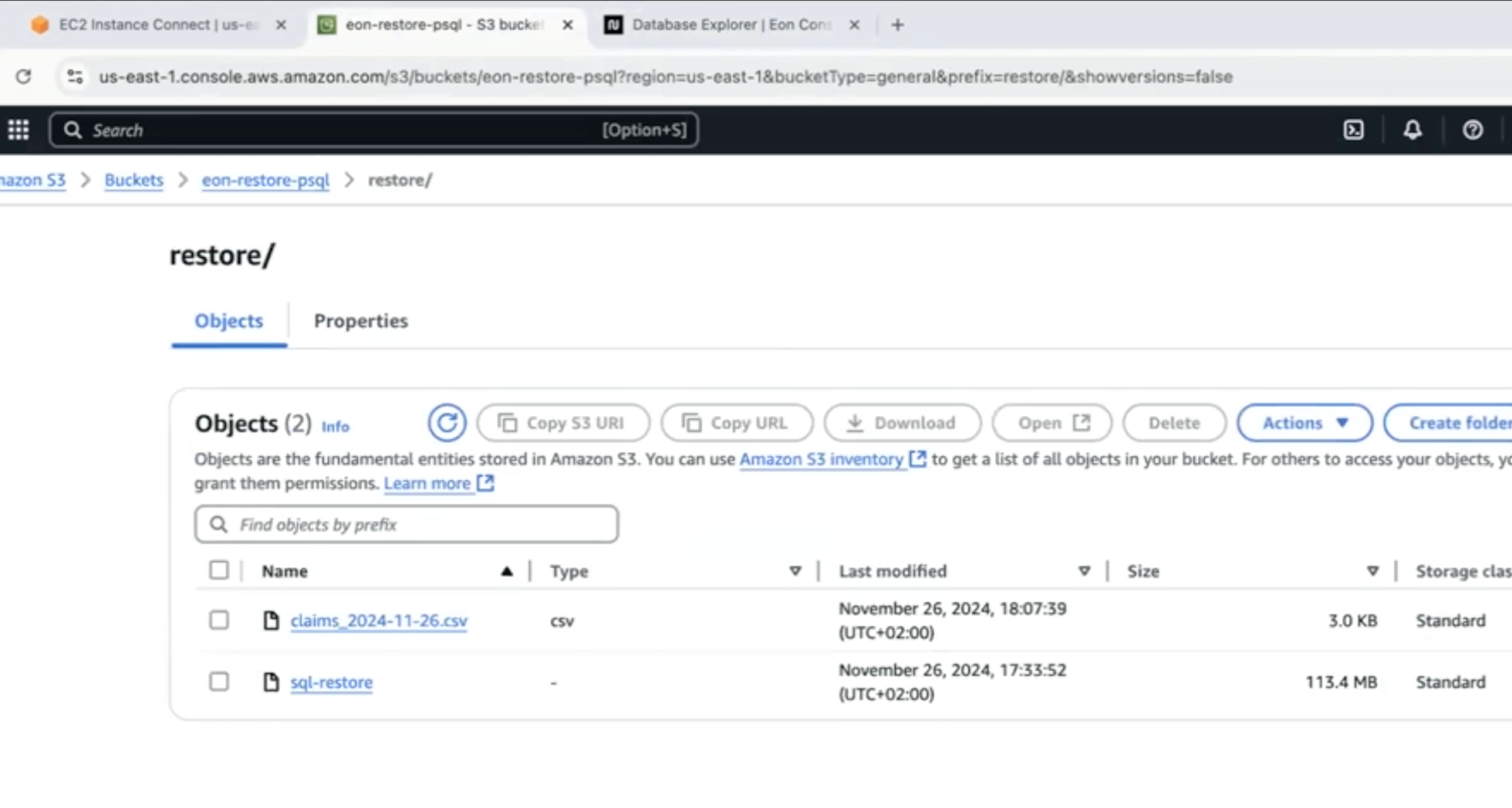Click the Copy S3 URI button
This screenshot has height=808, width=1512.
563,422
